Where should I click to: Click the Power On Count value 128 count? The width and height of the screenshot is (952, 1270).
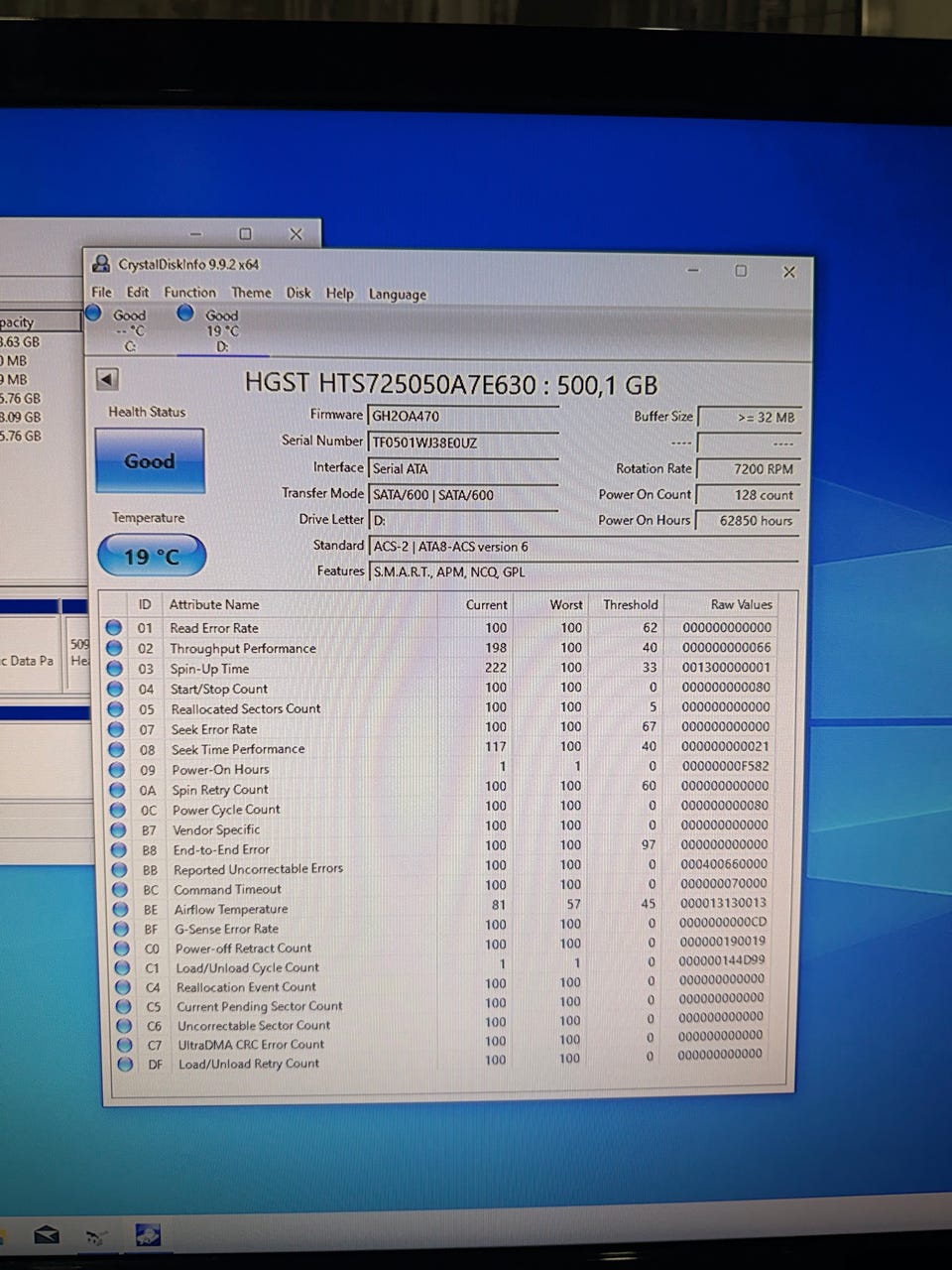click(x=749, y=494)
